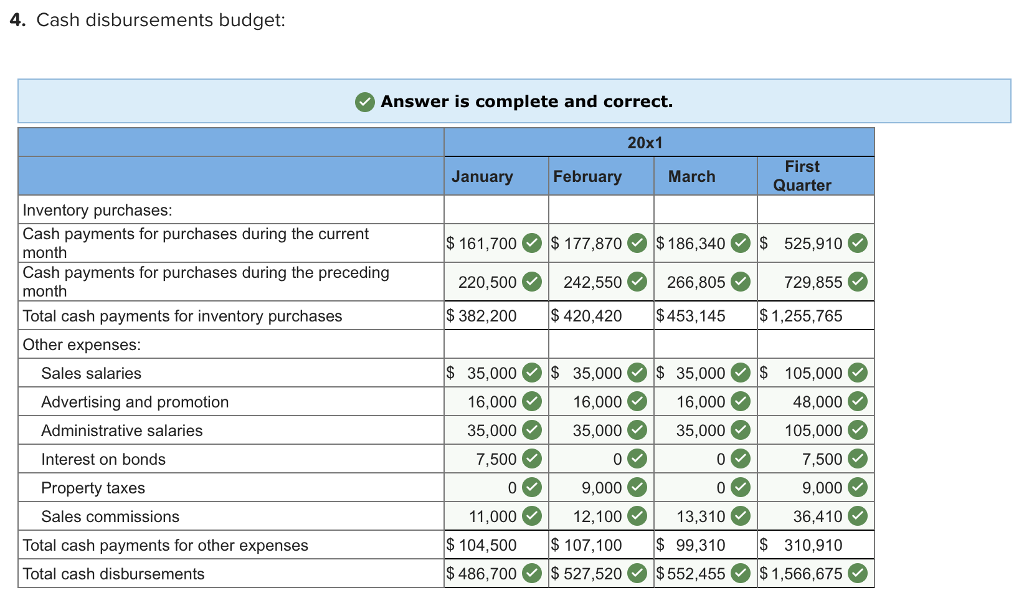The image size is (1024, 613).
Task: Click February other expenses total $107,100
Action: pyautogui.click(x=586, y=545)
